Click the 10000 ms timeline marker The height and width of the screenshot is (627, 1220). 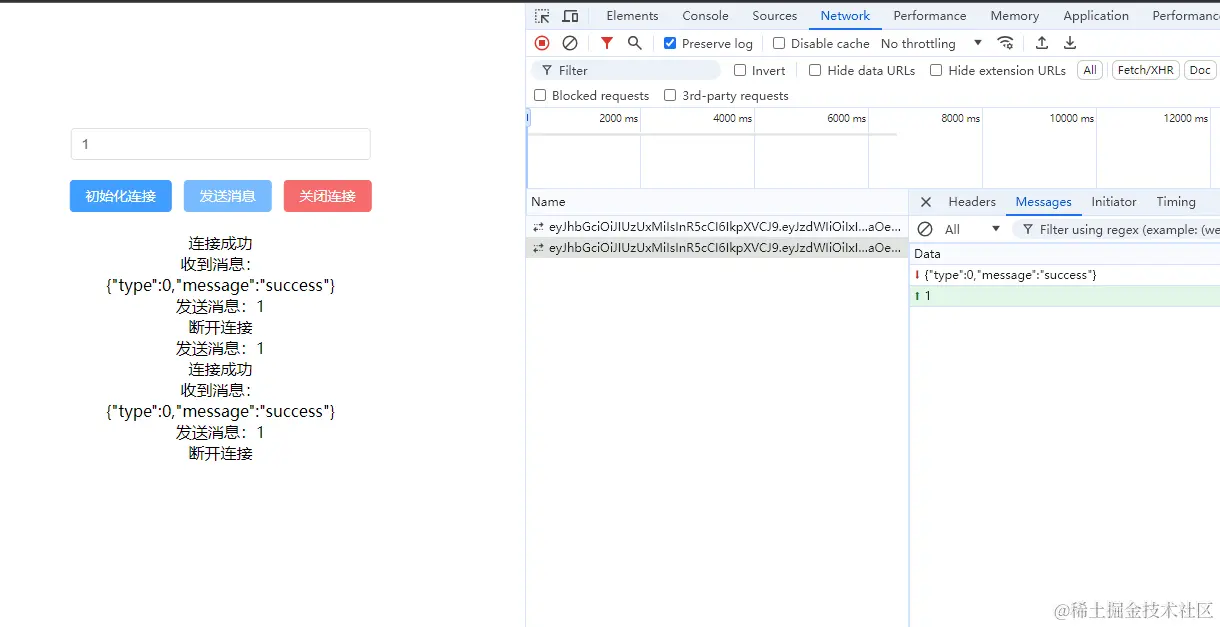pyautogui.click(x=1071, y=118)
